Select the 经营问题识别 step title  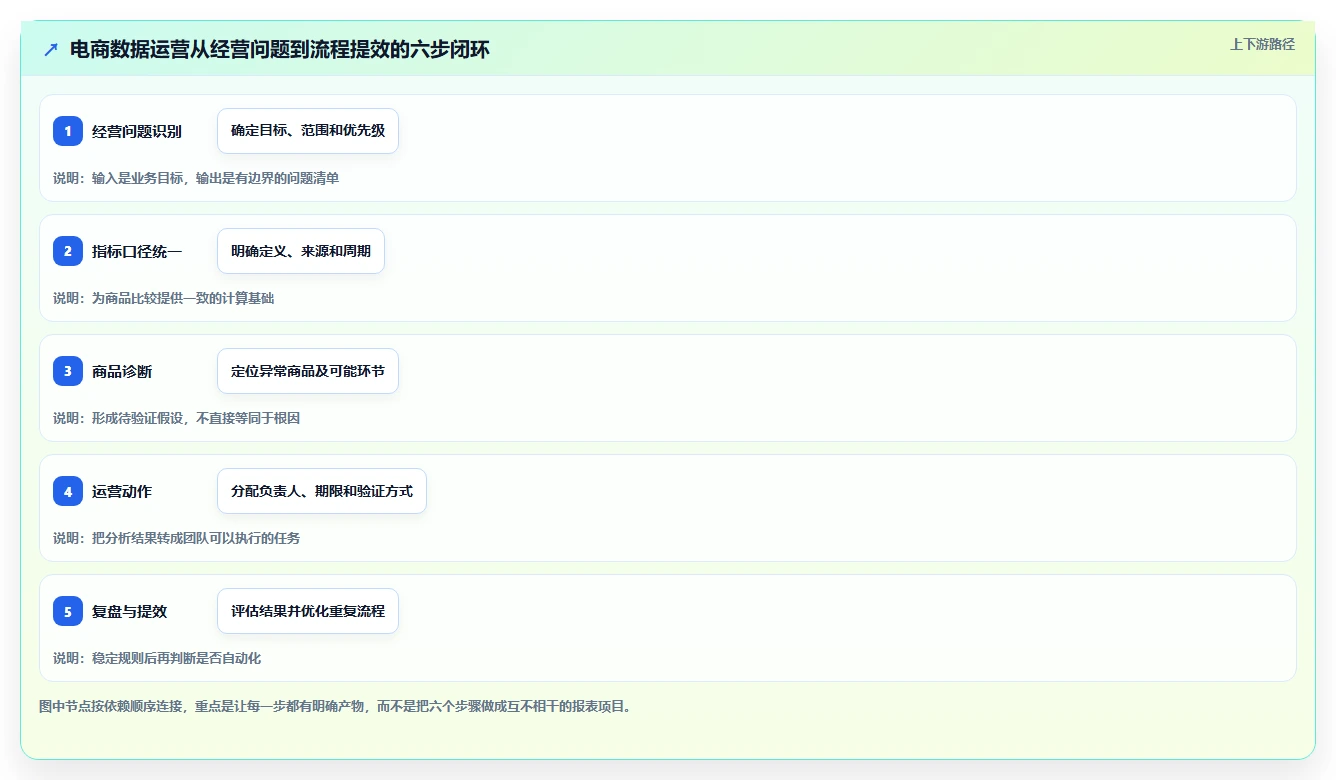point(137,131)
